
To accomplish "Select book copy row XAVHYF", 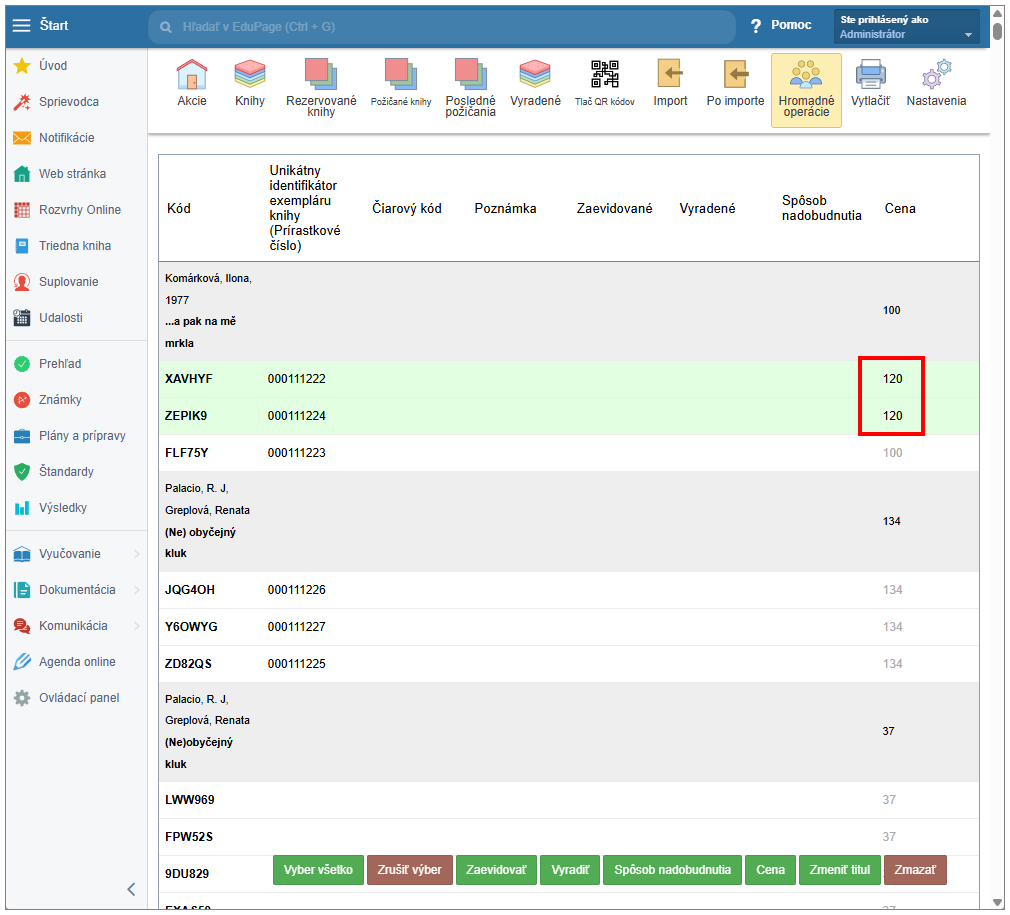I will (x=189, y=379).
